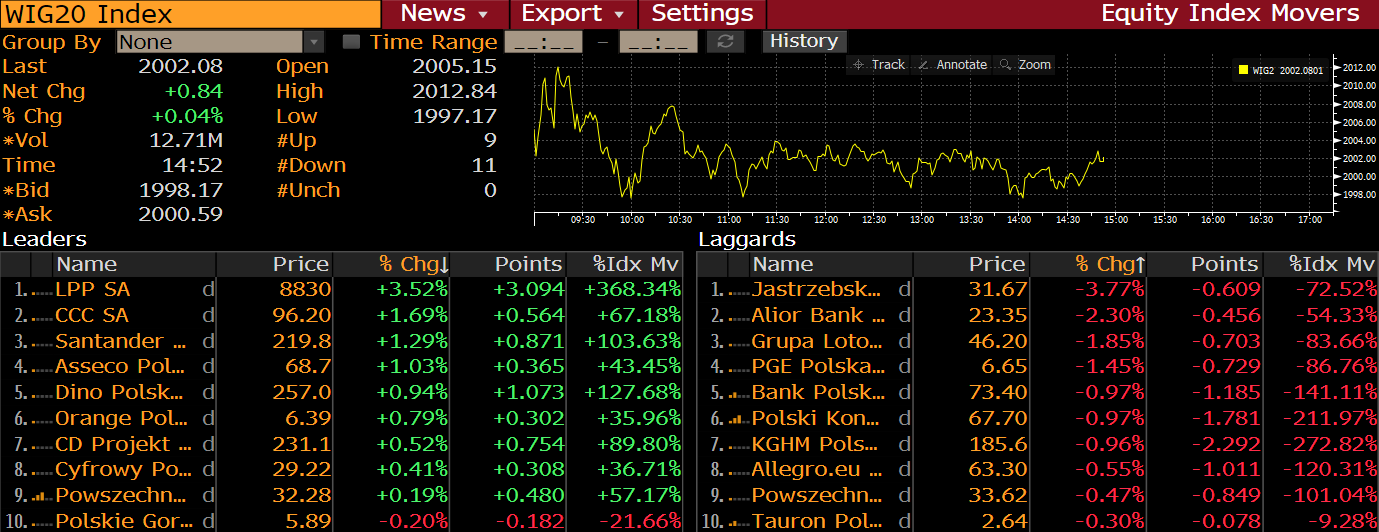1379x532 pixels.
Task: Click the mini chart icon beside Tauron Pol…
Action: (x=738, y=521)
